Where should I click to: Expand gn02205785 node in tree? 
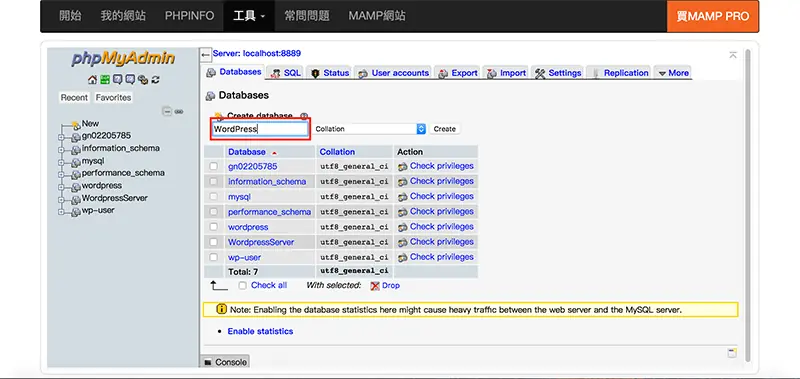point(61,137)
